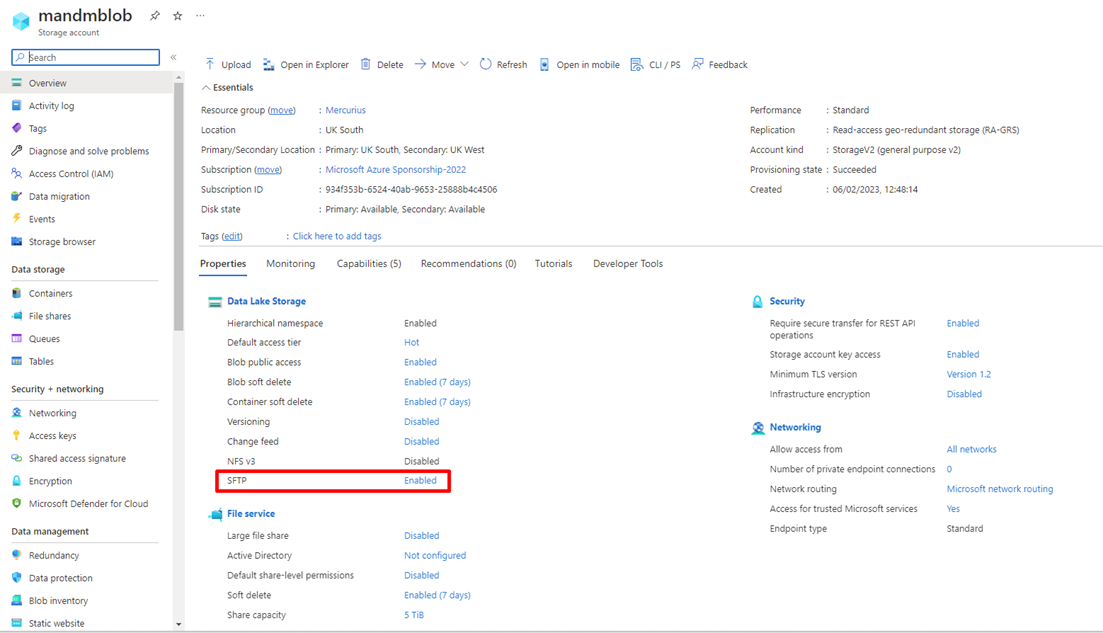The image size is (1103, 633).
Task: Open Data migration in sidebar
Action: [59, 196]
